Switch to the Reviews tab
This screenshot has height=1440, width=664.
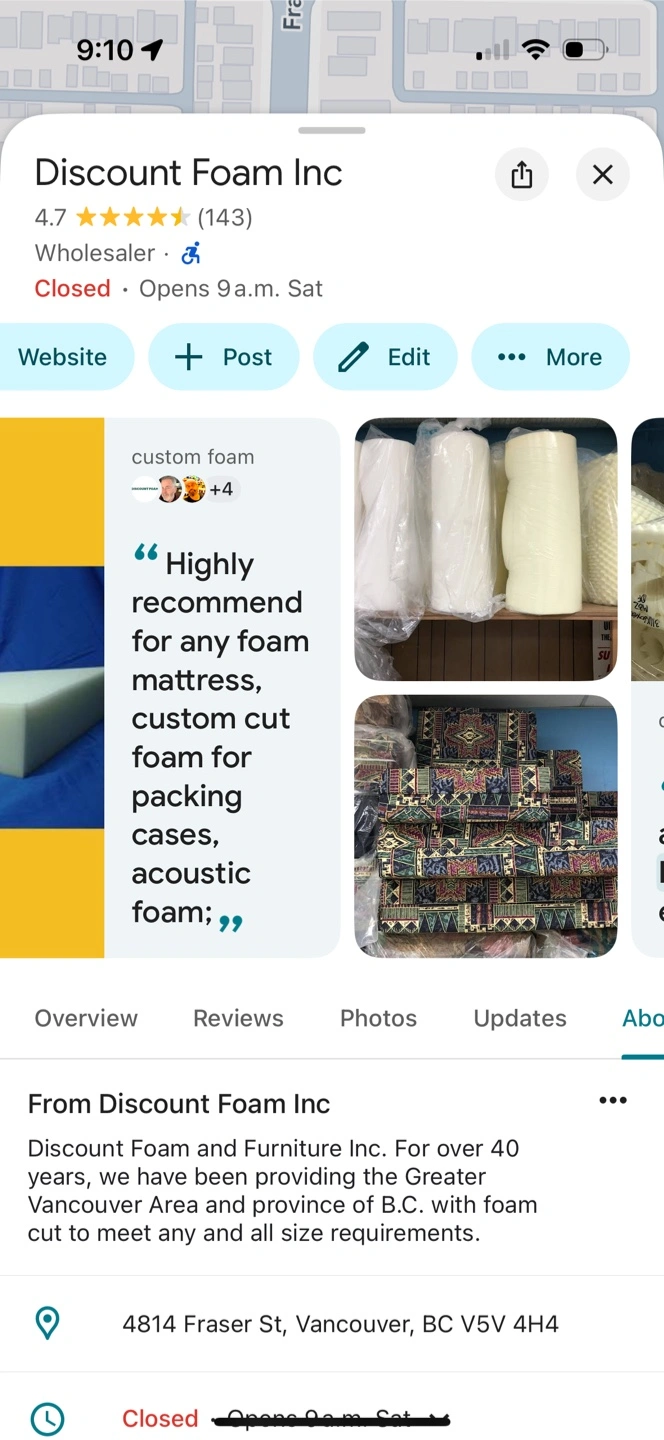coord(238,1018)
